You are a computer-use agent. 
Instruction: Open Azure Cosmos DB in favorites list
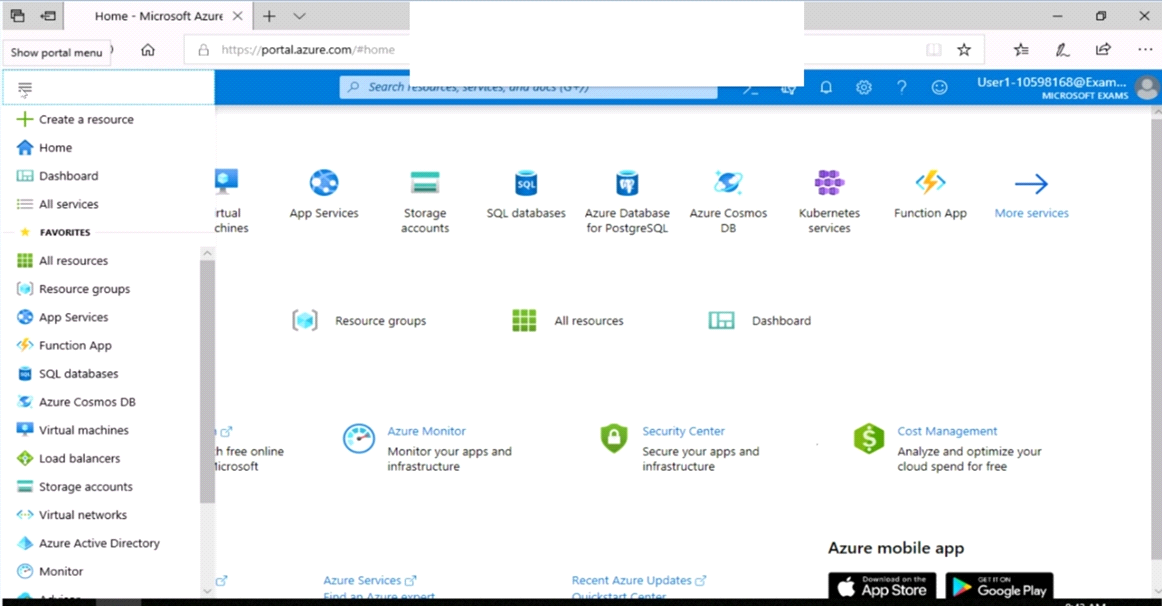coord(87,402)
